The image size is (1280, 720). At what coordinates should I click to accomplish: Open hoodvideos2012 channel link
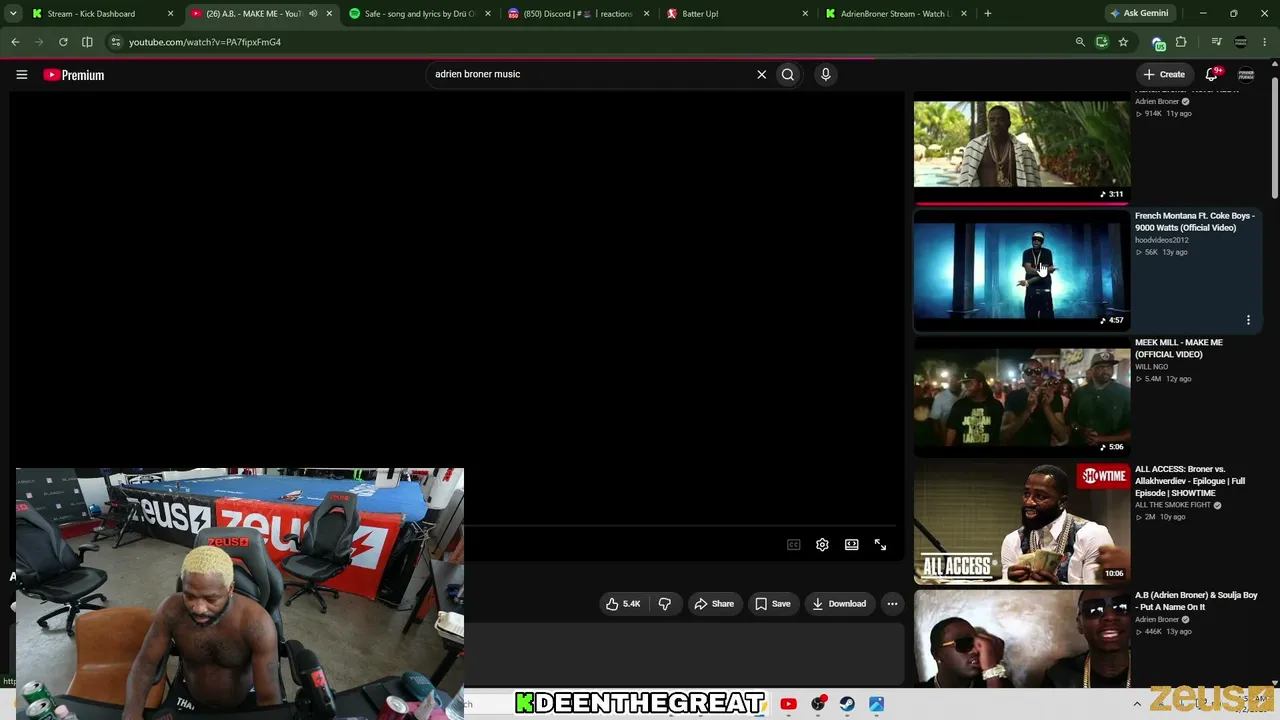click(x=1162, y=240)
